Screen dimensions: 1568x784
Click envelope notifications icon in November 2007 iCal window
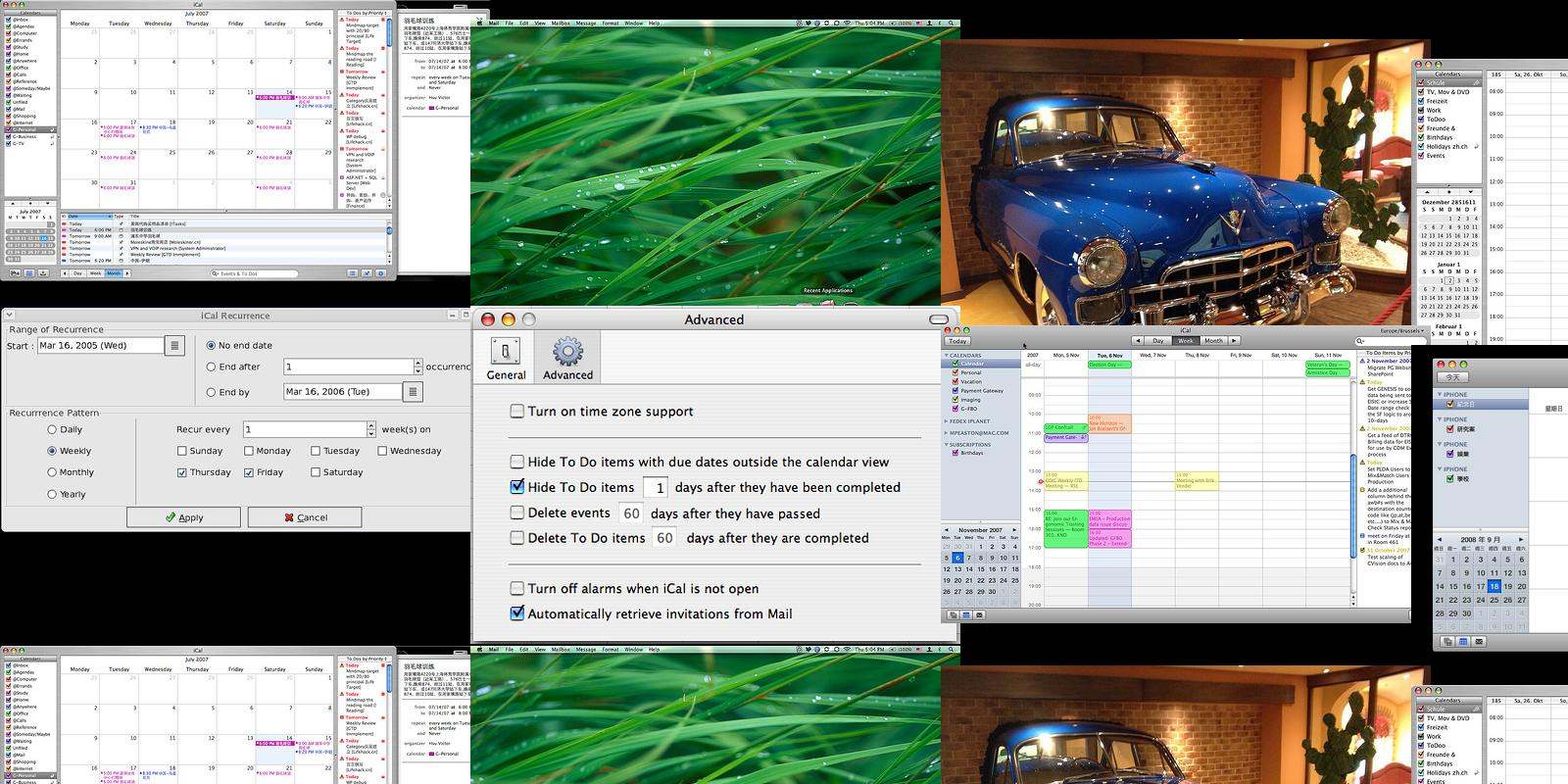(979, 614)
